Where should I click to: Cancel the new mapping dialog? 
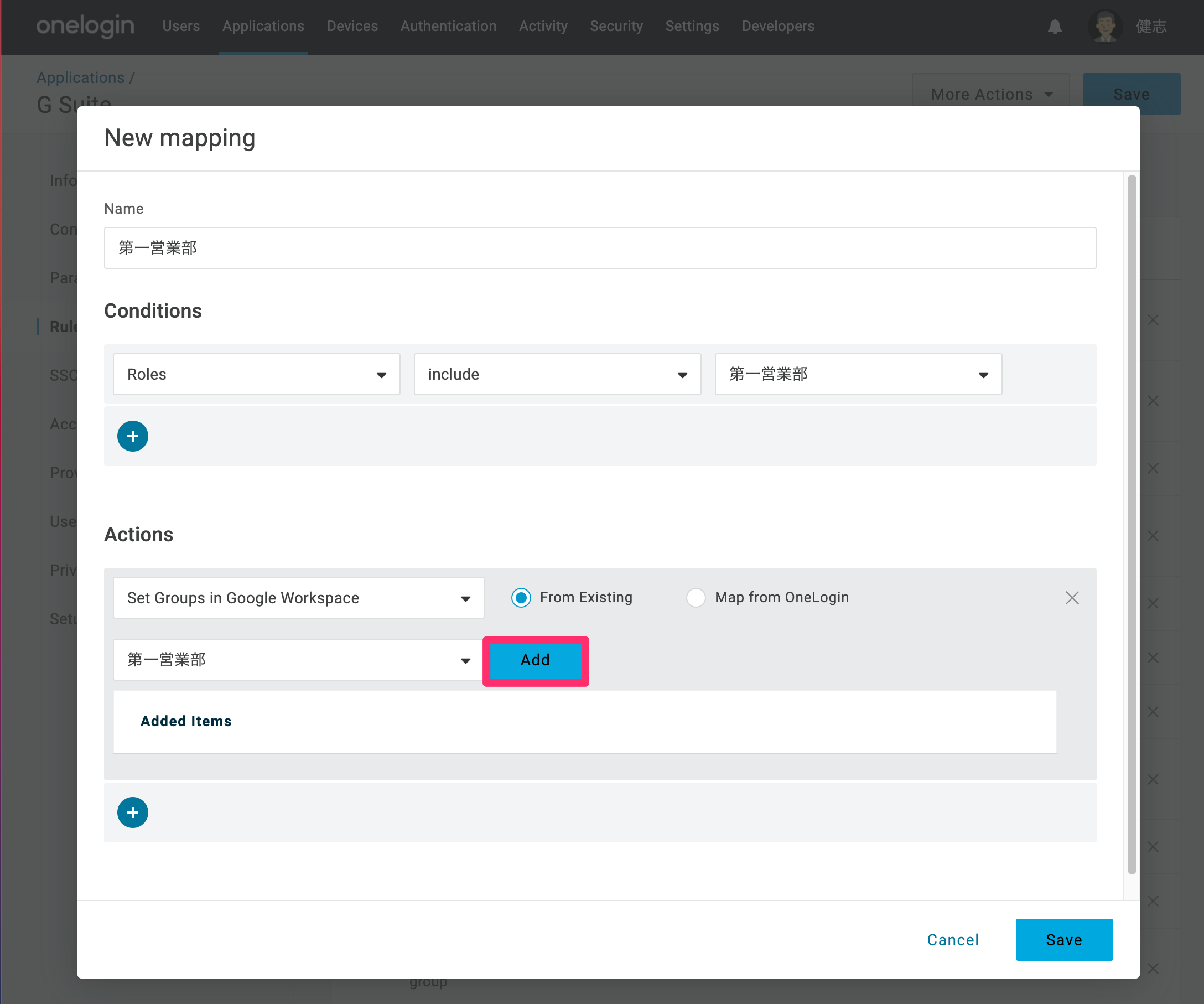953,940
